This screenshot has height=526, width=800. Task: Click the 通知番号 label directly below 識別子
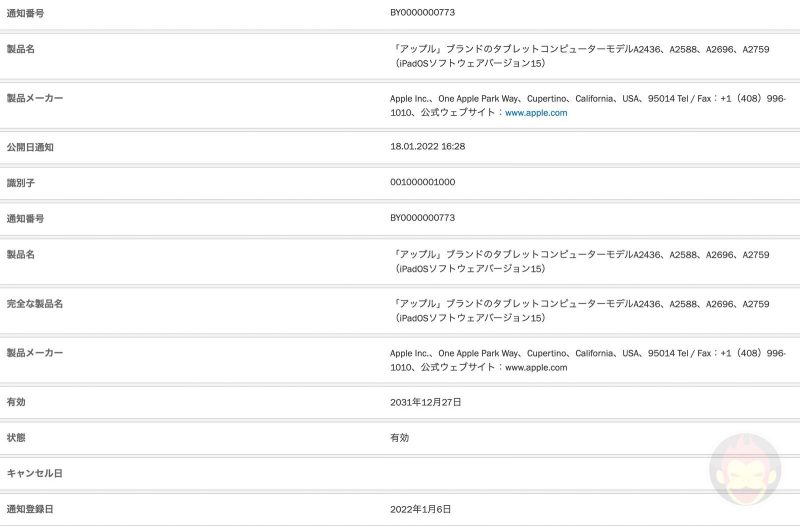coord(25,218)
